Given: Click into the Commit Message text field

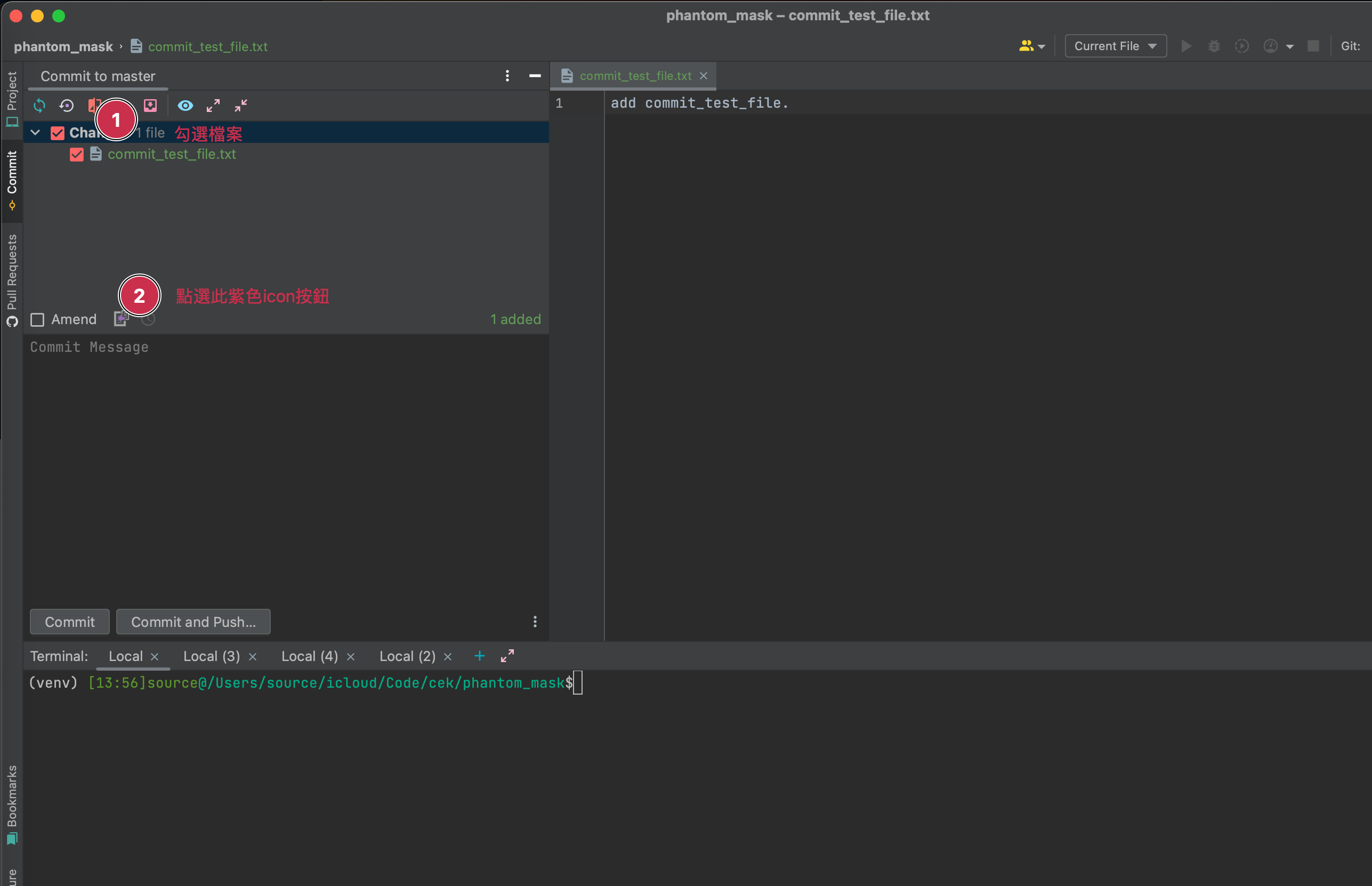Looking at the screenshot, I should (x=286, y=460).
